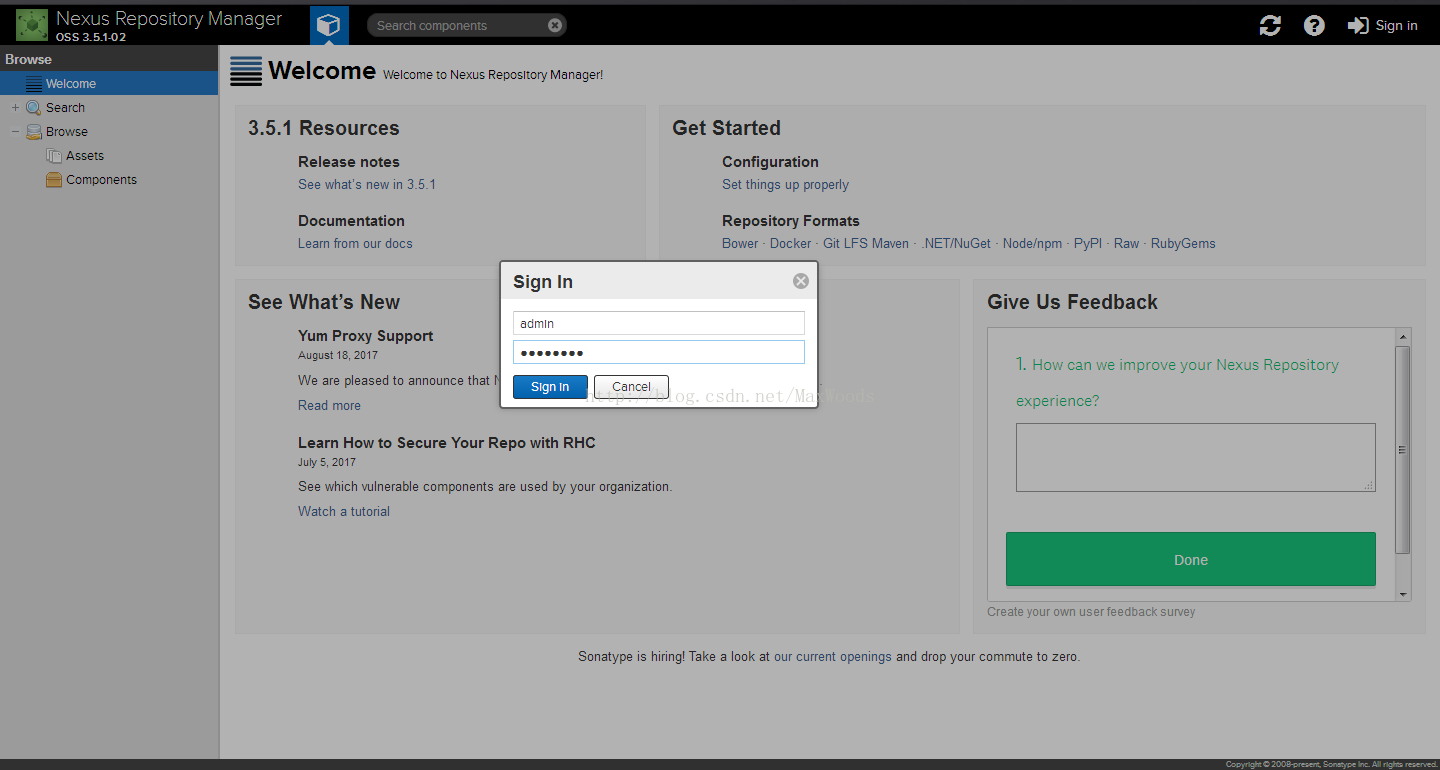Open the PyPI format link
1440x770 pixels.
[x=1088, y=244]
